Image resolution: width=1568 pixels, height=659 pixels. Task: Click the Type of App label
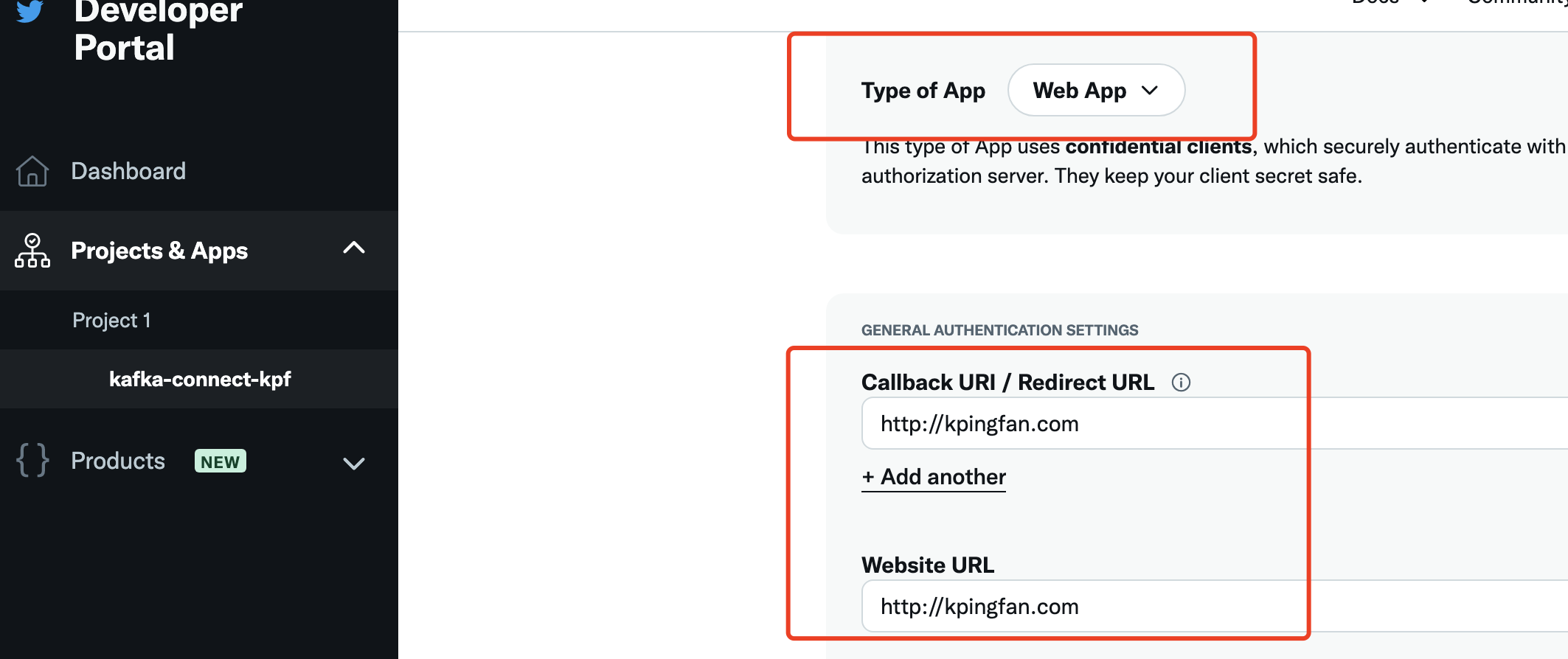click(923, 90)
